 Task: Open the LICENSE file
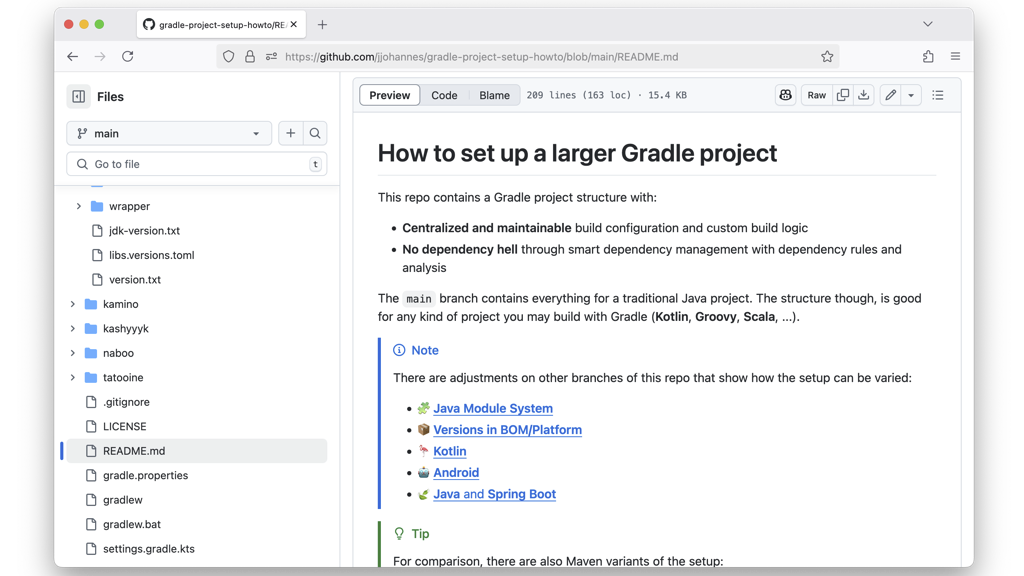124,426
